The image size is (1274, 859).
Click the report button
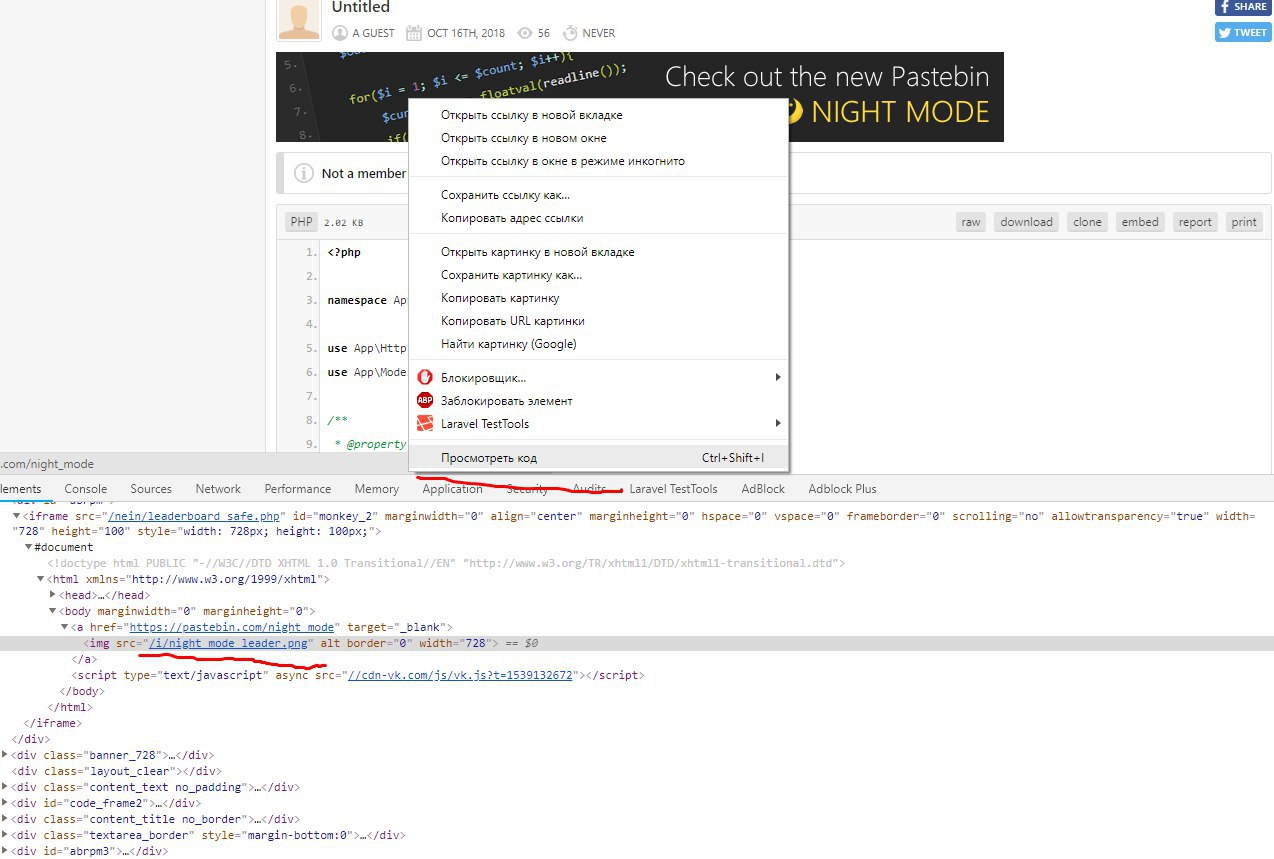coord(1195,222)
